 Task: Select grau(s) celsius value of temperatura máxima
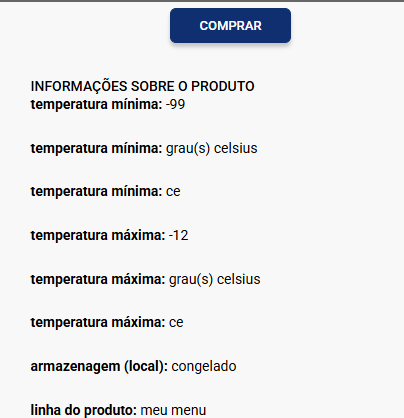pos(215,279)
